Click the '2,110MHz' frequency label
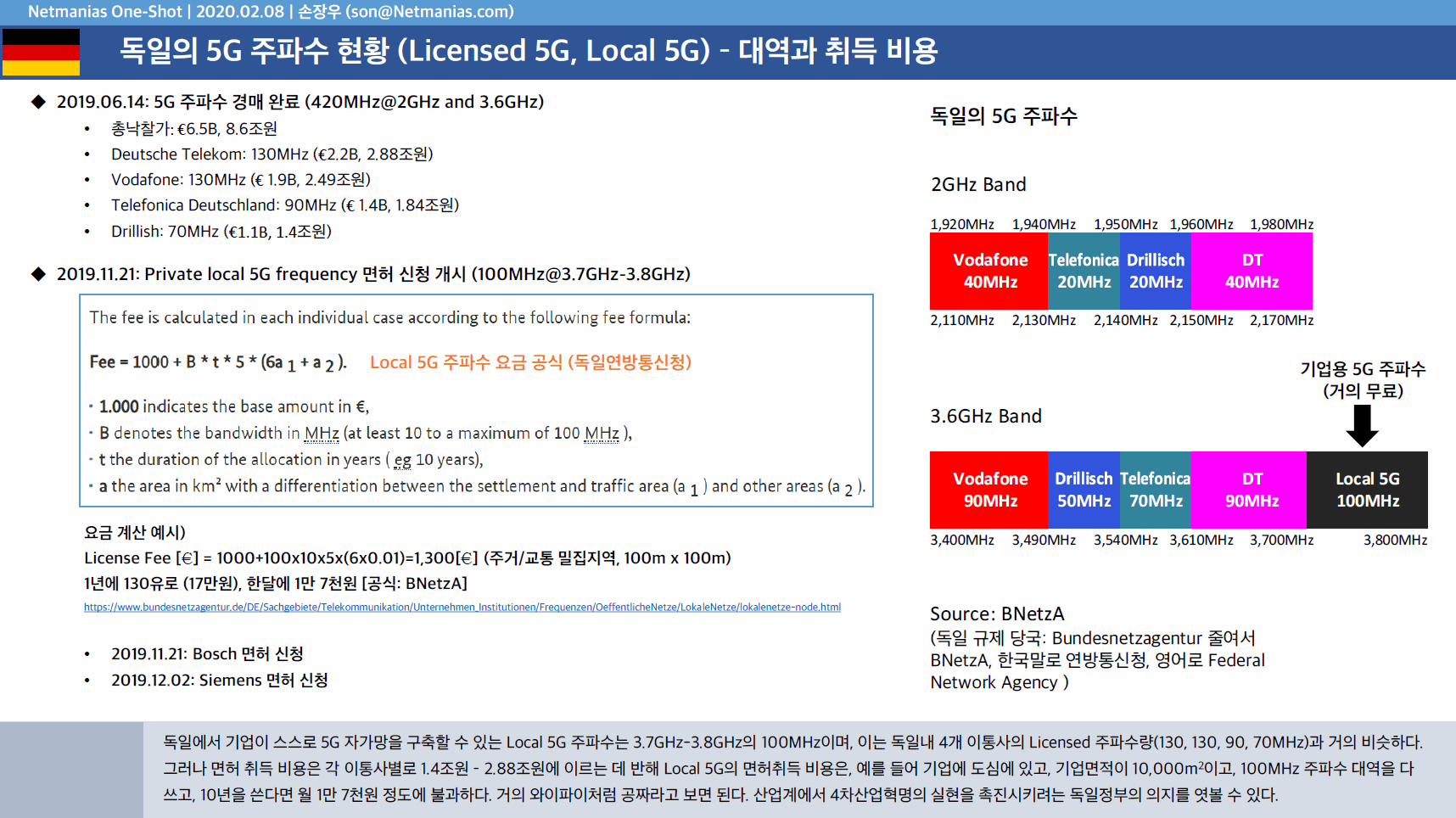The width and height of the screenshot is (1456, 818). (962, 321)
